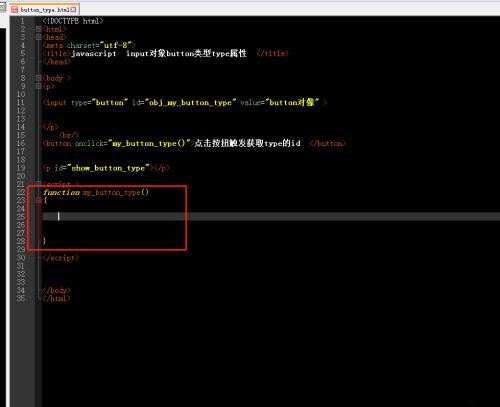Click the closing </button> tag
This screenshot has width=500, height=407.
click(328, 143)
